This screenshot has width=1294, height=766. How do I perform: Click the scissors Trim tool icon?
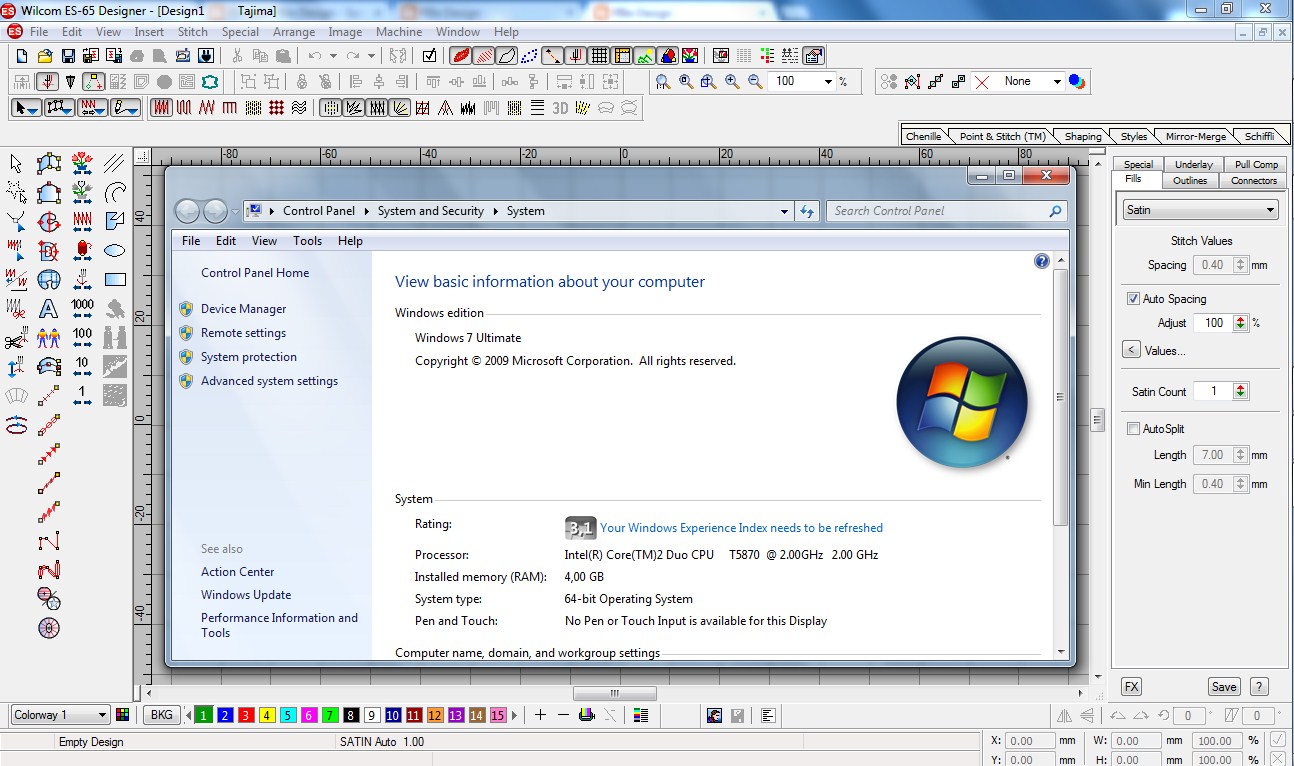pos(15,340)
